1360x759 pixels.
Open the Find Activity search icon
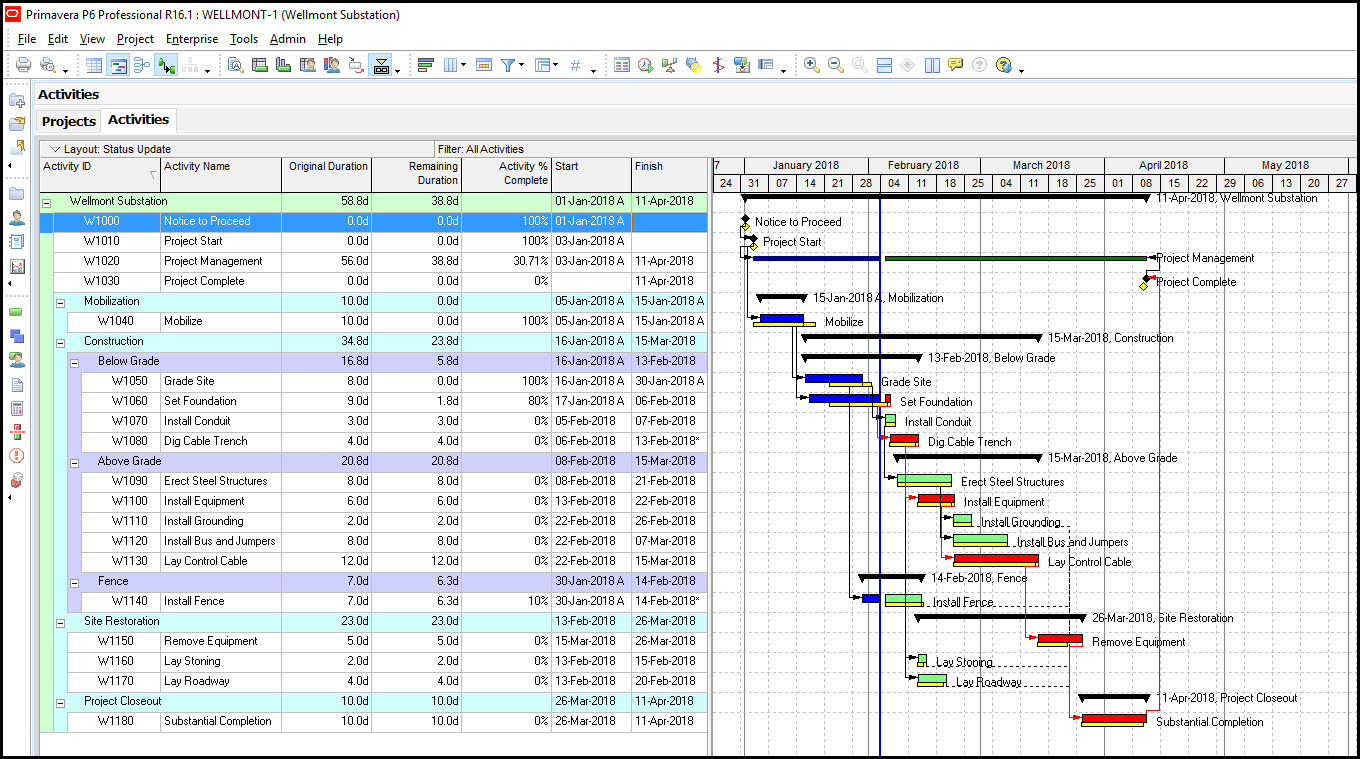(x=236, y=65)
